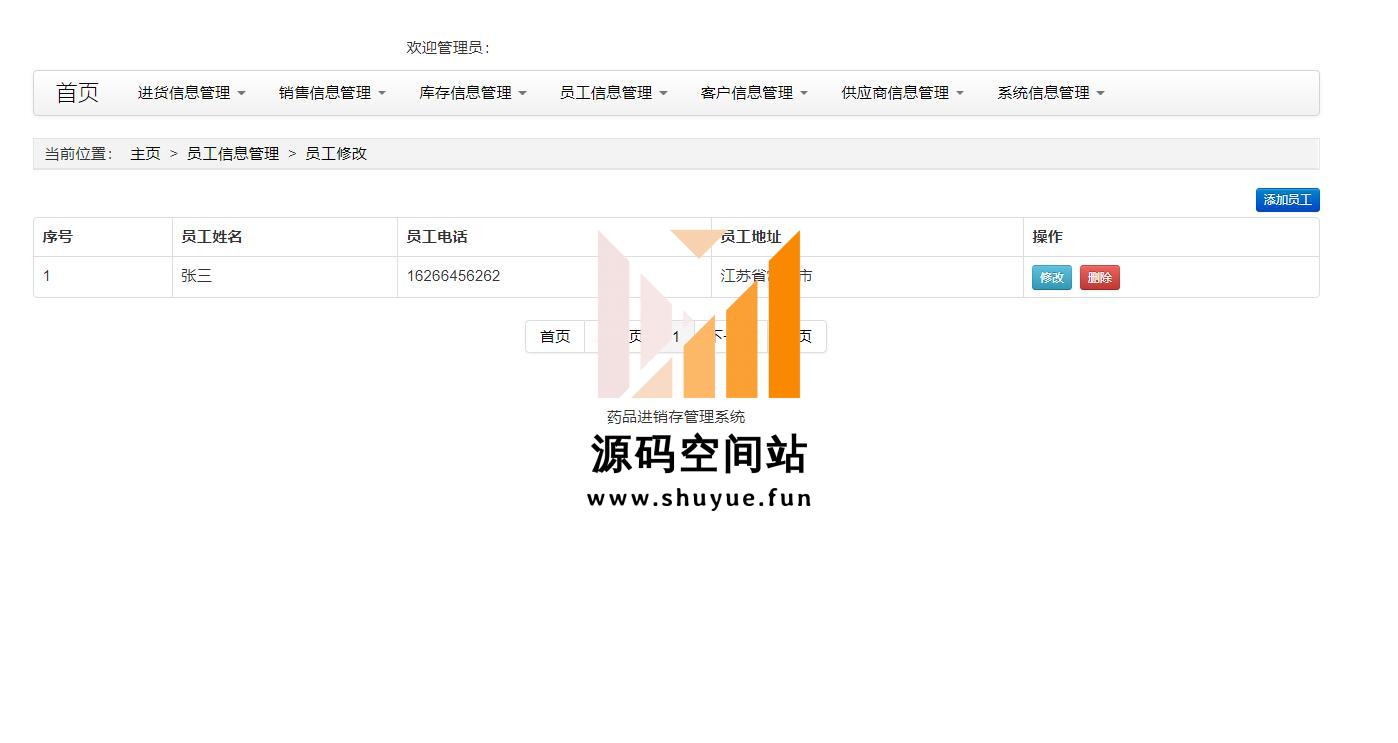Open the 客户信息管理 dropdown
Screen dimensions: 1398x743
coord(754,93)
